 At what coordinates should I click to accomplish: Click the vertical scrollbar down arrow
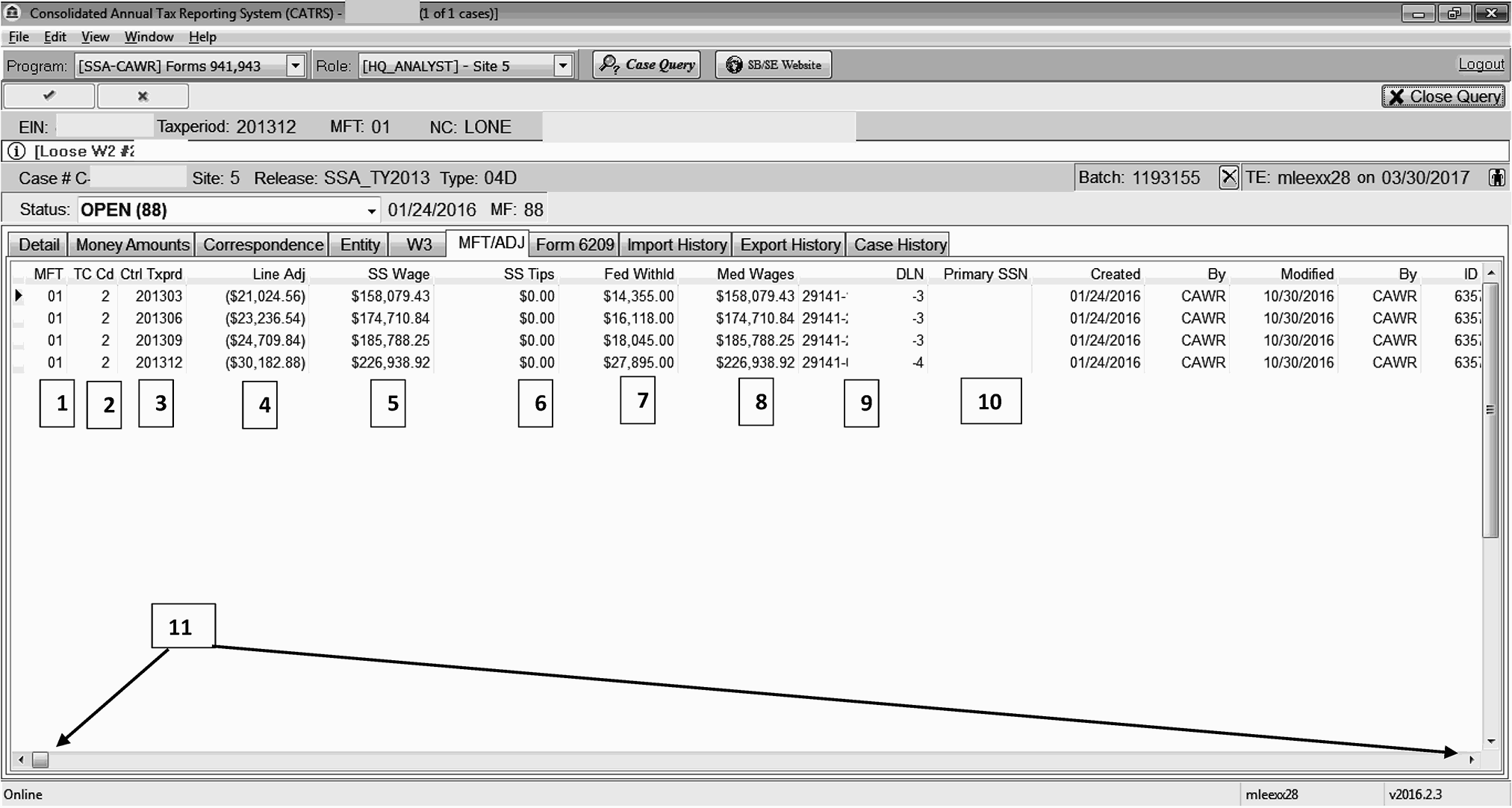1490,742
